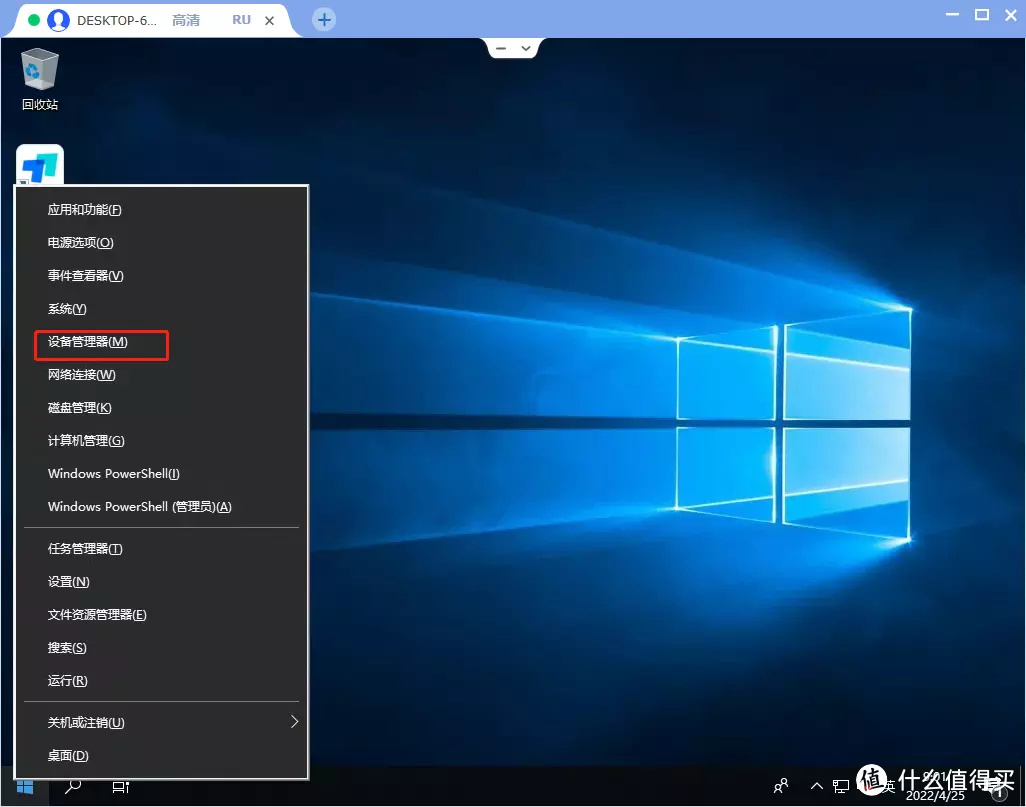Open Settings (设置) entry
This screenshot has height=807, width=1026.
(161, 582)
